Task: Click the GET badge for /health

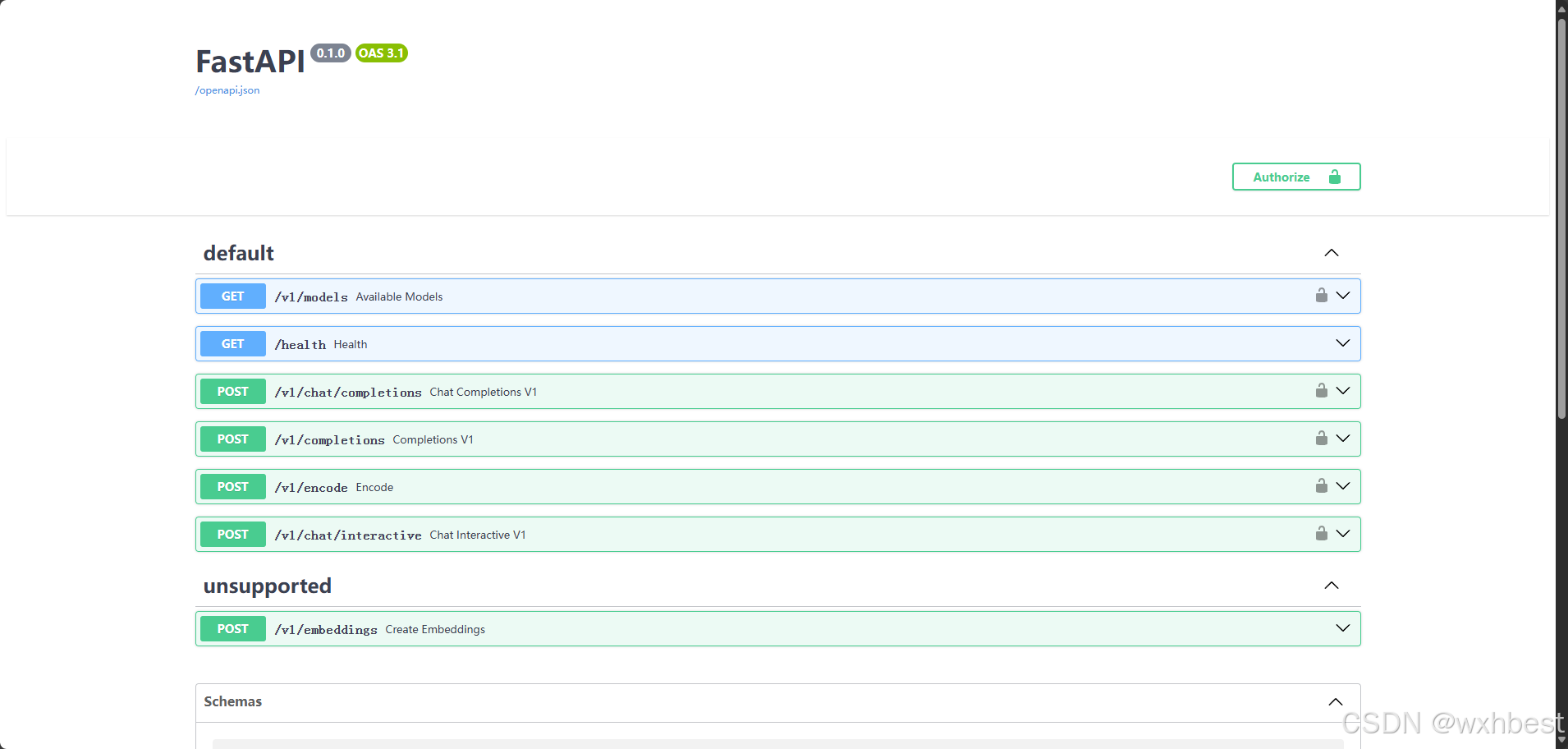Action: click(233, 344)
